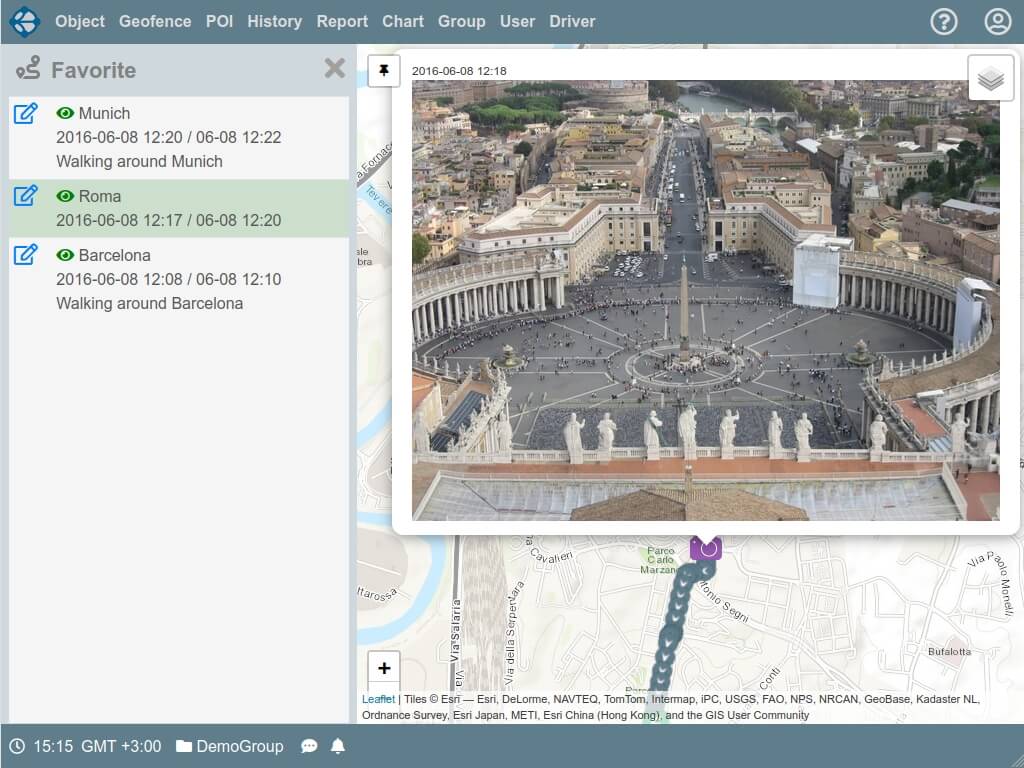The image size is (1024, 768).
Task: Click the app logo in top-left corner
Action: point(24,21)
